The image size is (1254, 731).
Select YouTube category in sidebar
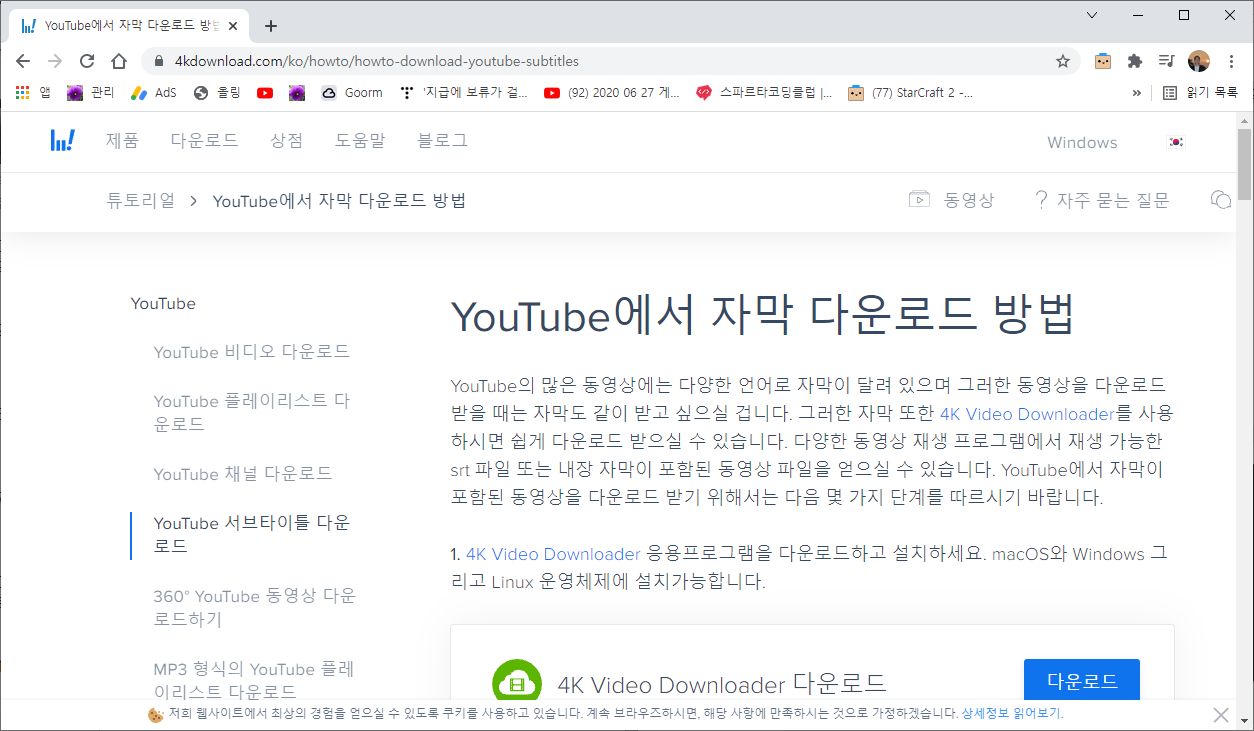[163, 303]
